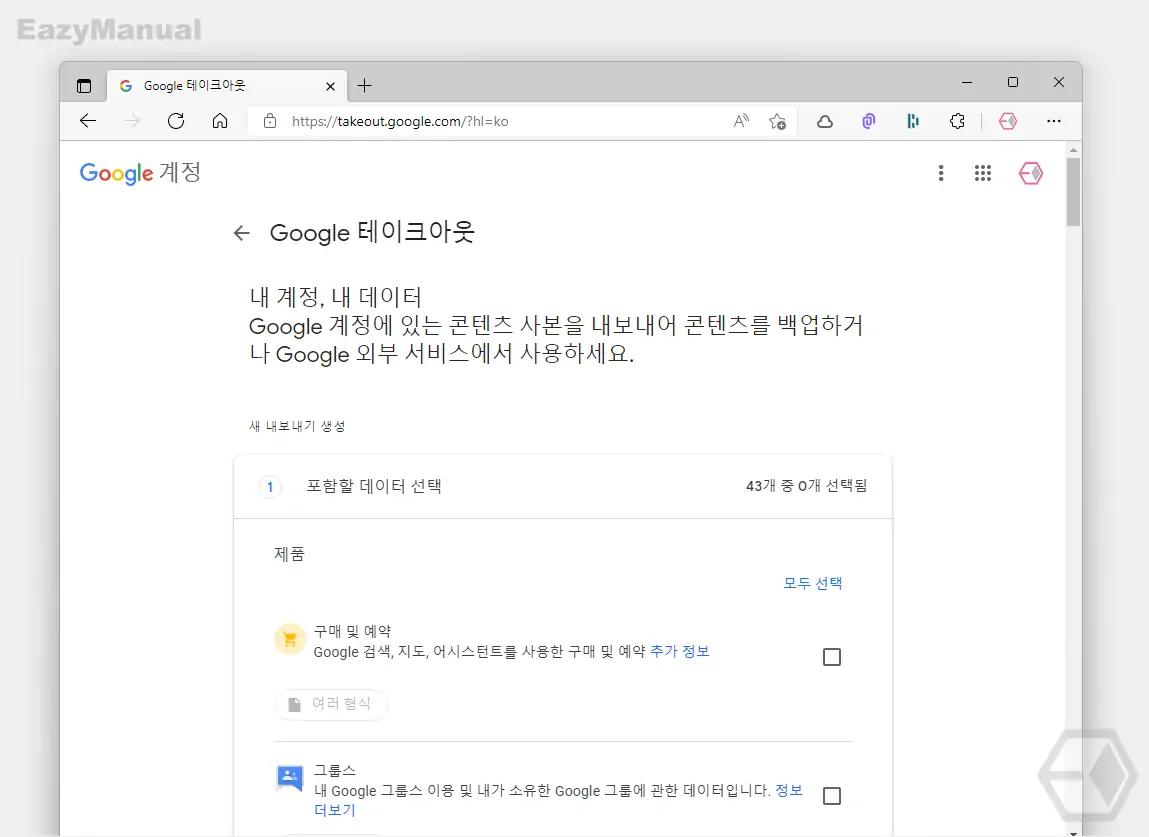Click the 구매 및 예약 shopping cart icon
Viewport: 1149px width, 837px height.
pos(290,639)
